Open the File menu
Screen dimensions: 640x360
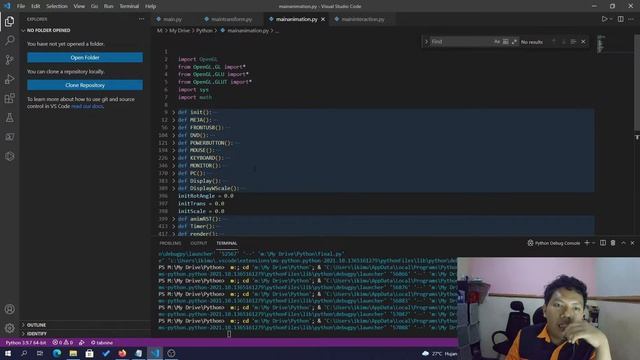tap(21, 6)
